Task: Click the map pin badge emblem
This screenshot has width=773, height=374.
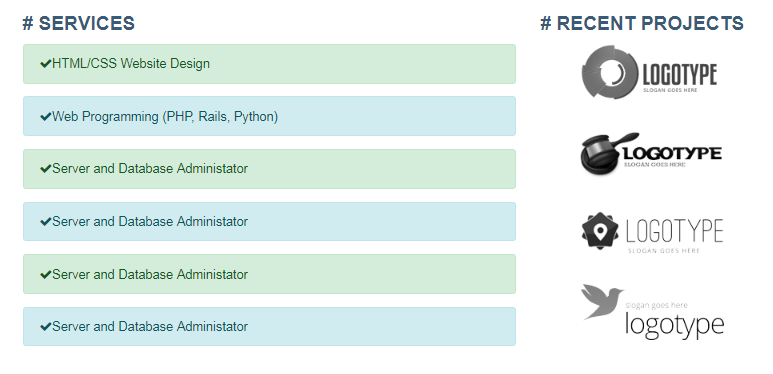Action: [x=599, y=231]
